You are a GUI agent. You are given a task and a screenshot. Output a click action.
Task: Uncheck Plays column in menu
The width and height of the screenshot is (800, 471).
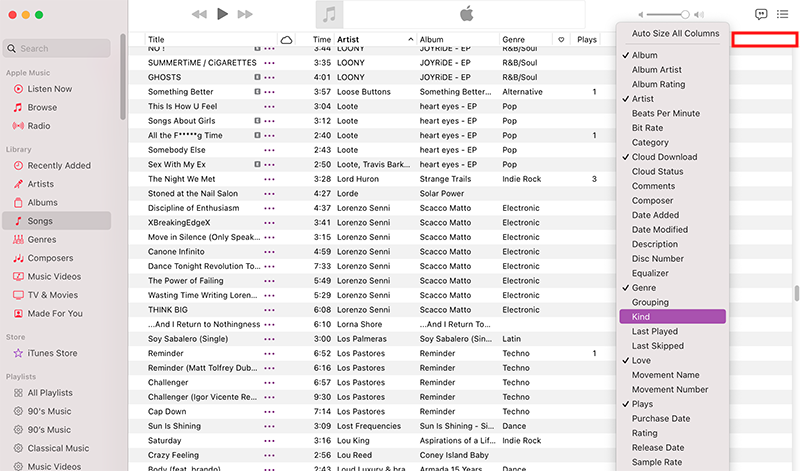click(x=672, y=404)
